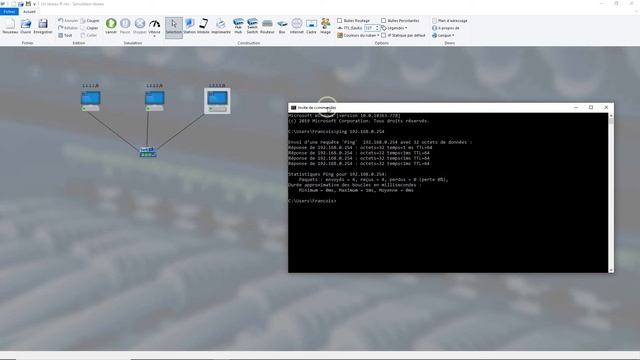Open the Plan d'adressage
Viewport: 640px width, 360px height.
450,20
